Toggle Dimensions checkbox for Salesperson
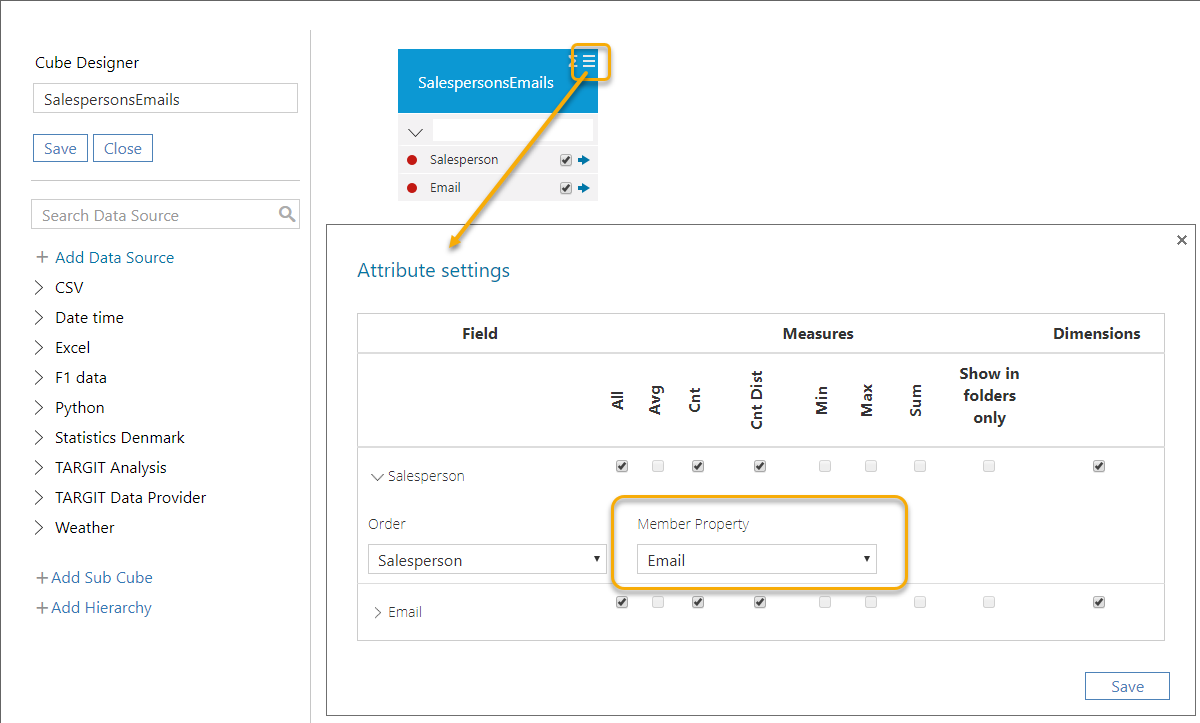This screenshot has width=1200, height=723. [x=1099, y=466]
